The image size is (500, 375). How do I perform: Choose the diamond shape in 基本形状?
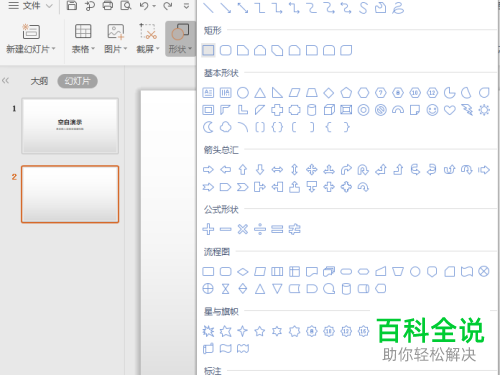pyautogui.click(x=329, y=93)
